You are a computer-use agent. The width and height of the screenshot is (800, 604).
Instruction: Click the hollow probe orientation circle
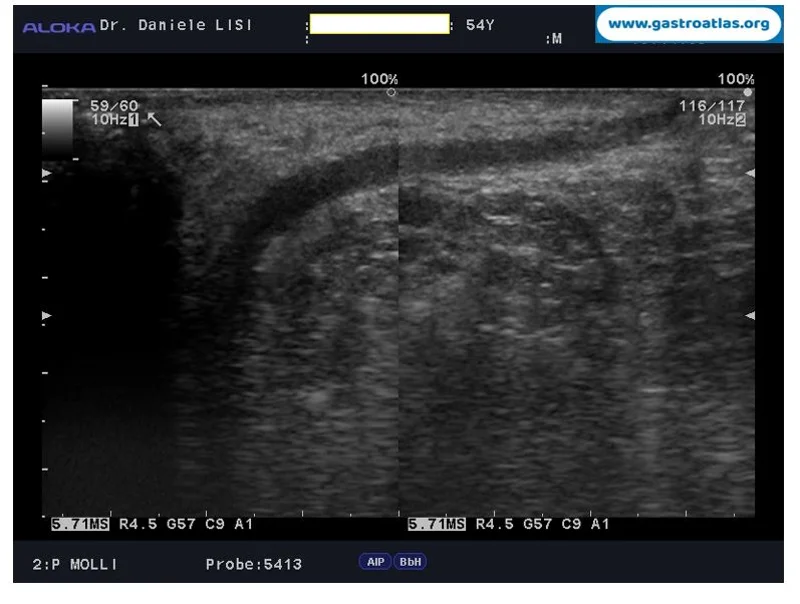(x=391, y=92)
